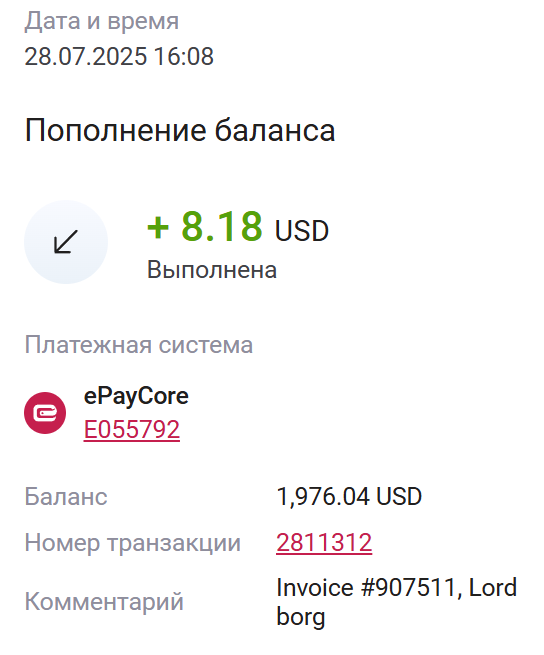Click the Платежная система label
This screenshot has height=655, width=544.
[139, 345]
